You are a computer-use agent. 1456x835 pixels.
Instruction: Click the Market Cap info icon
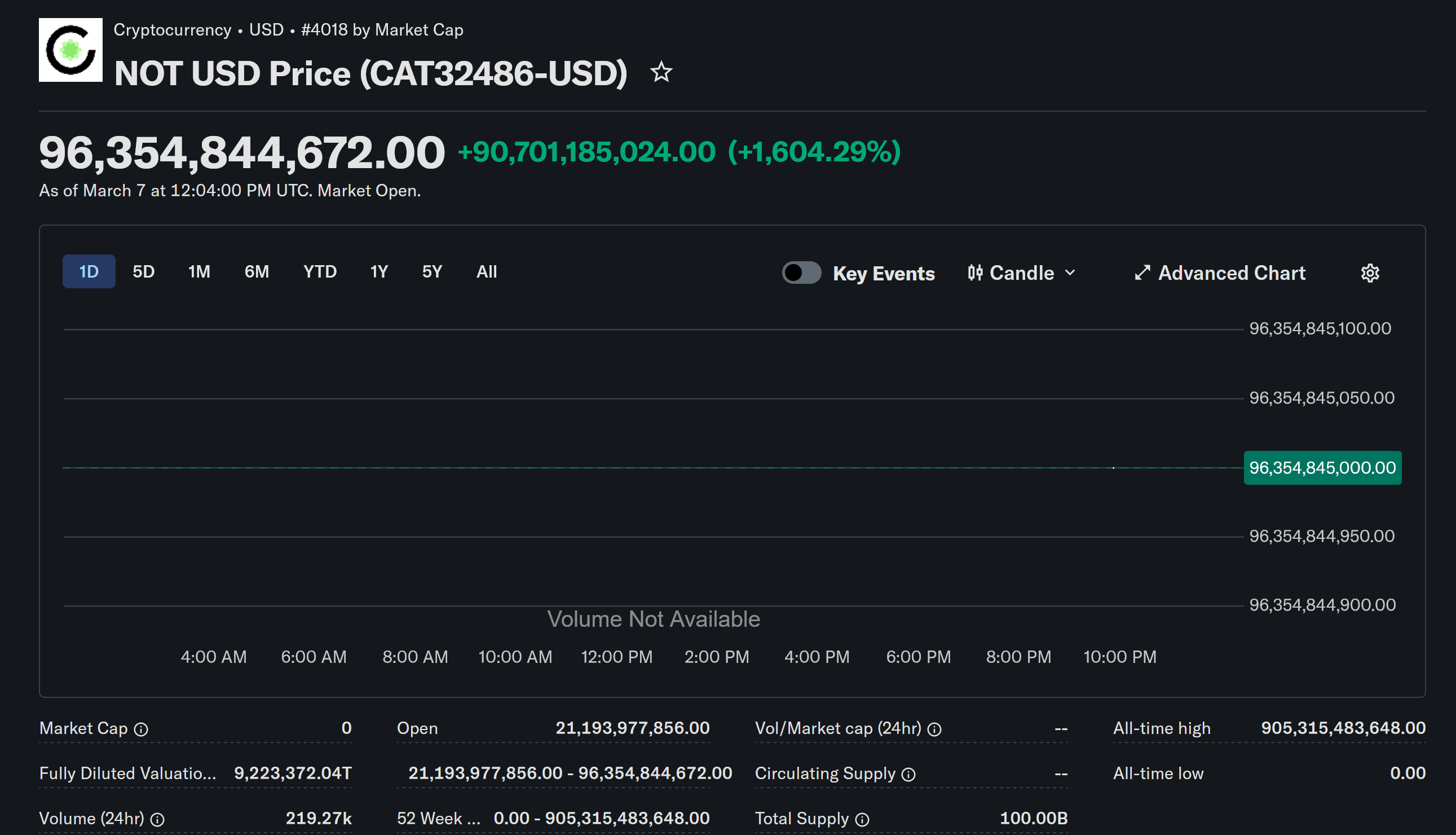click(141, 729)
